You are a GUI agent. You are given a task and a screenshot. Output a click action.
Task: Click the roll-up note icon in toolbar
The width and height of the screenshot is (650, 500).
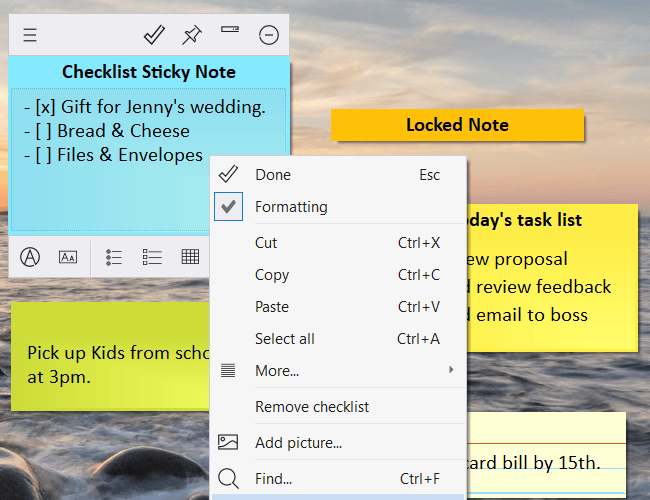[230, 29]
